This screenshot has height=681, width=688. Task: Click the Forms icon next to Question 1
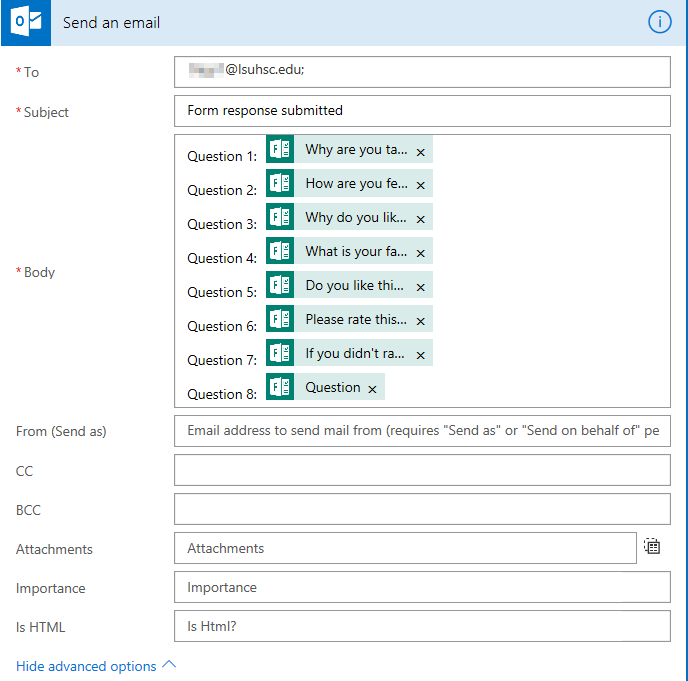pos(280,150)
